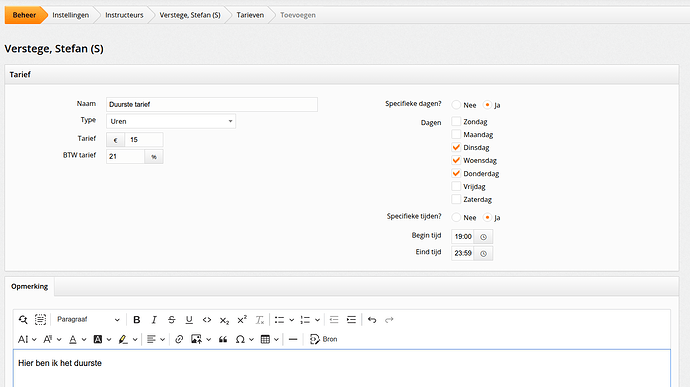The height and width of the screenshot is (387, 690).
Task: Open the Paragraaf heading dropdown
Action: (x=88, y=320)
